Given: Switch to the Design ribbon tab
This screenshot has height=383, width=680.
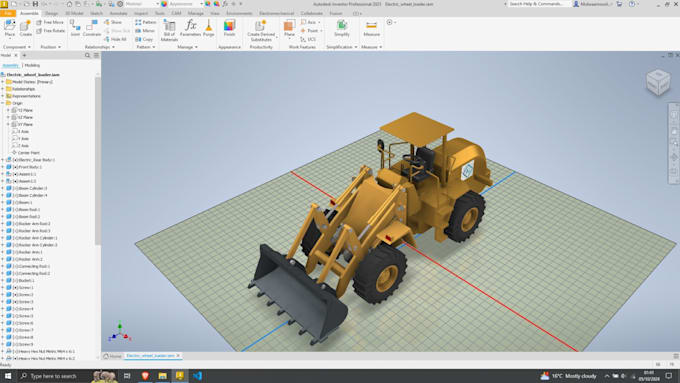Looking at the screenshot, I should pos(51,13).
